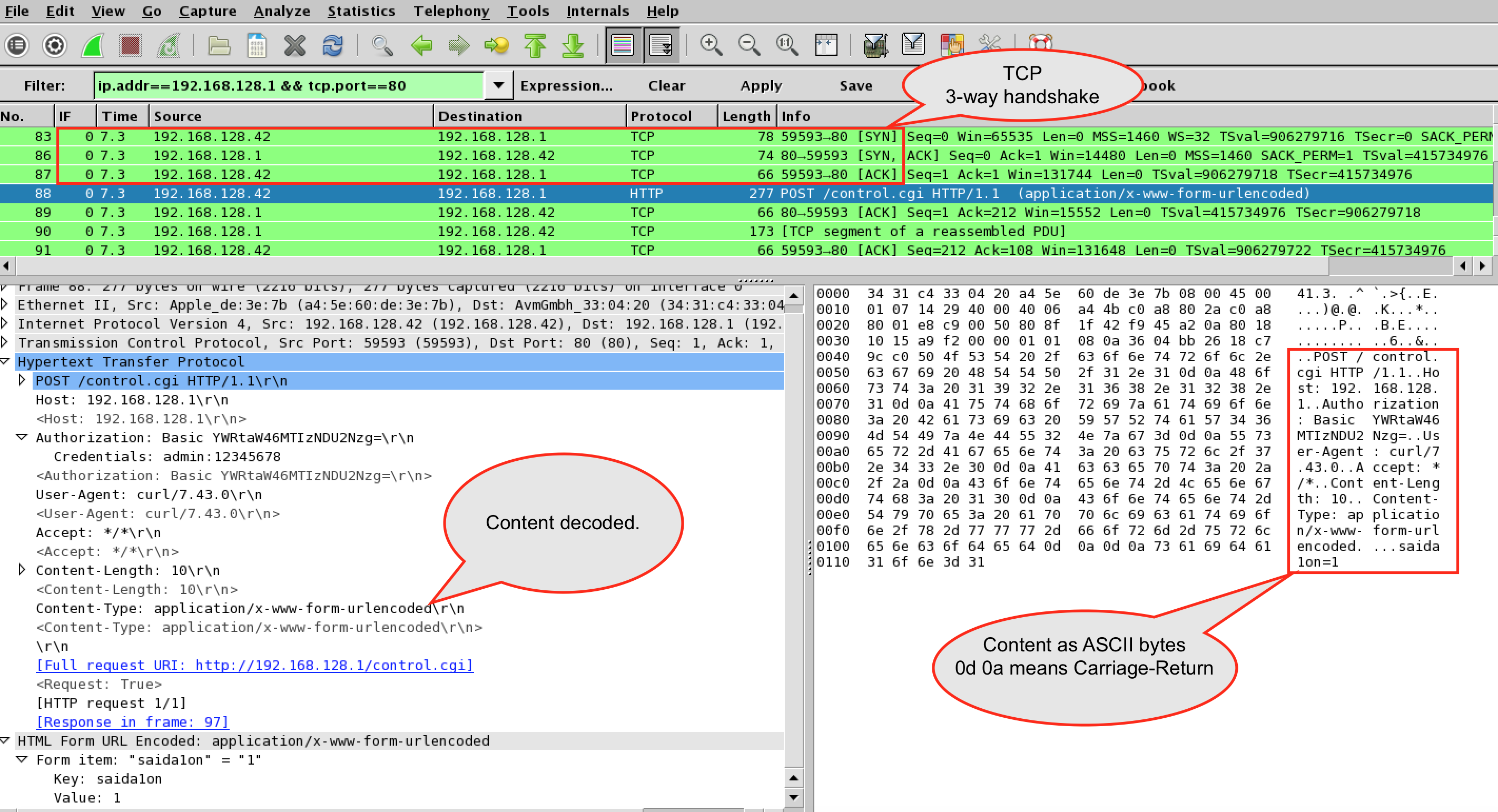Viewport: 1498px width, 812px height.
Task: Click the Find packet magnifier icon
Action: [381, 45]
